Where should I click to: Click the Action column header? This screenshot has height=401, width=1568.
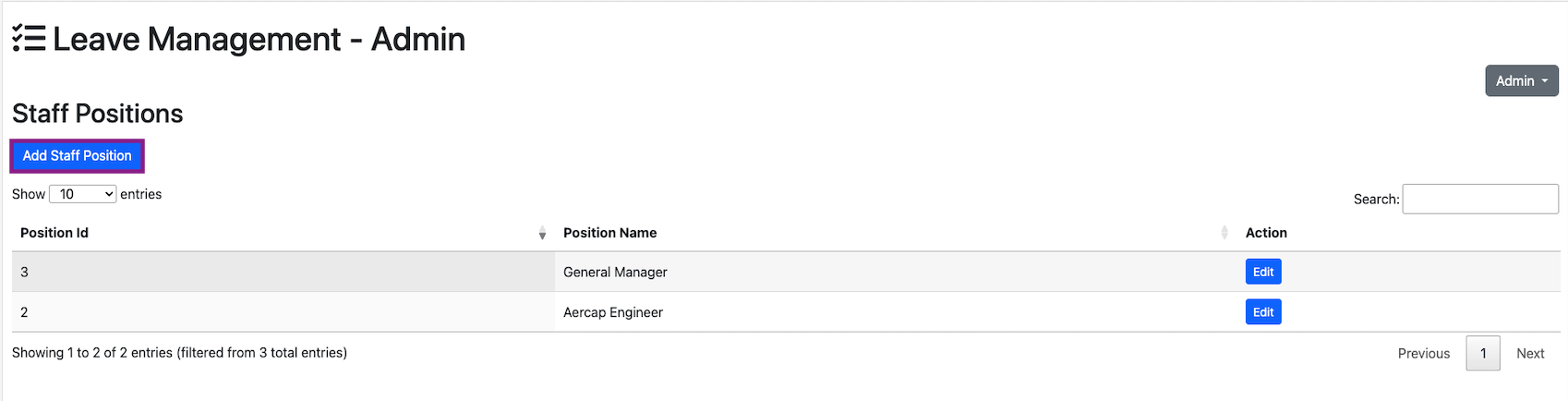point(1266,233)
